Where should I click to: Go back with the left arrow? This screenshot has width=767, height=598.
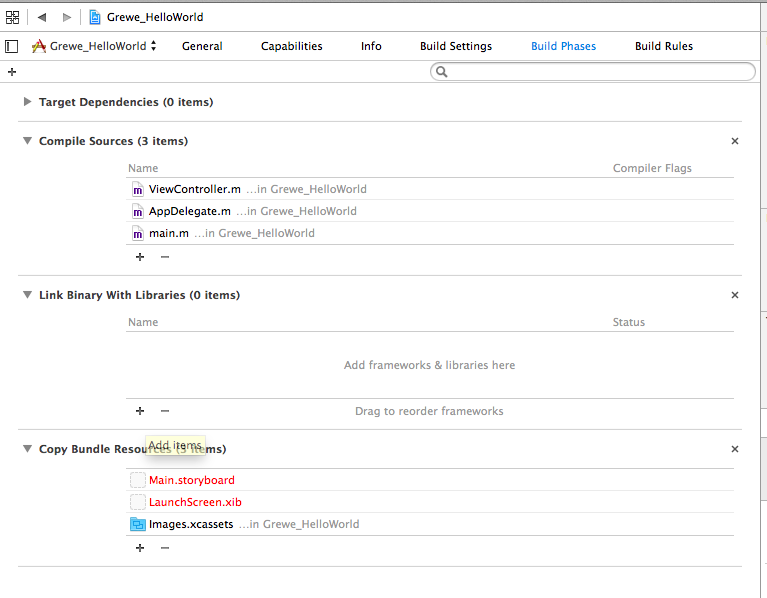(42, 17)
